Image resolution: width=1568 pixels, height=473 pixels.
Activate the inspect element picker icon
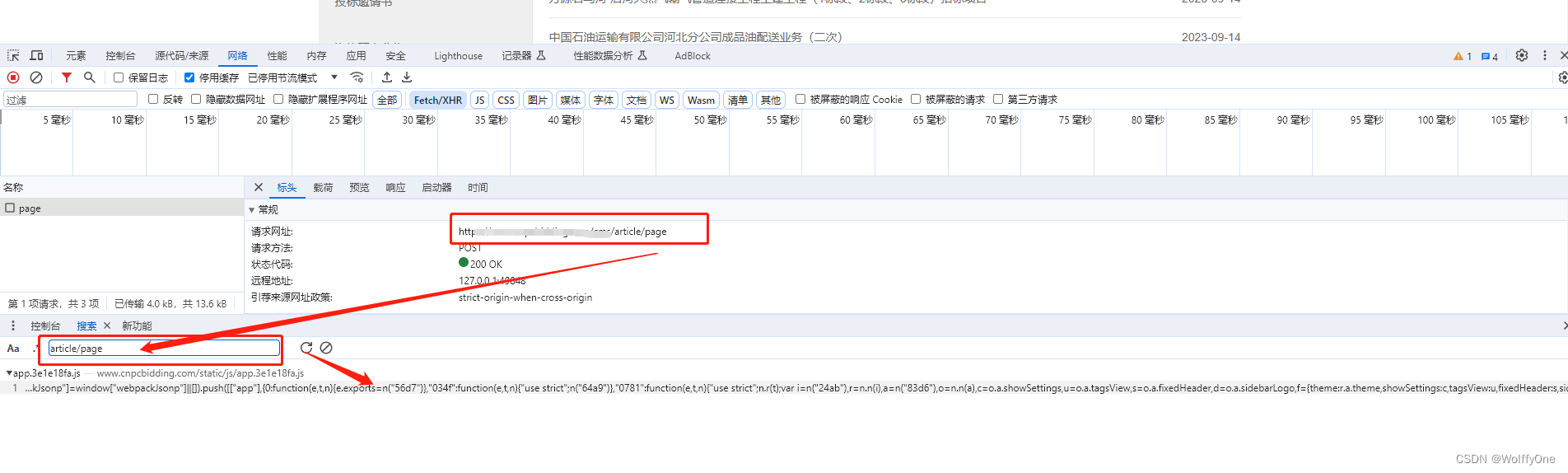pos(13,55)
